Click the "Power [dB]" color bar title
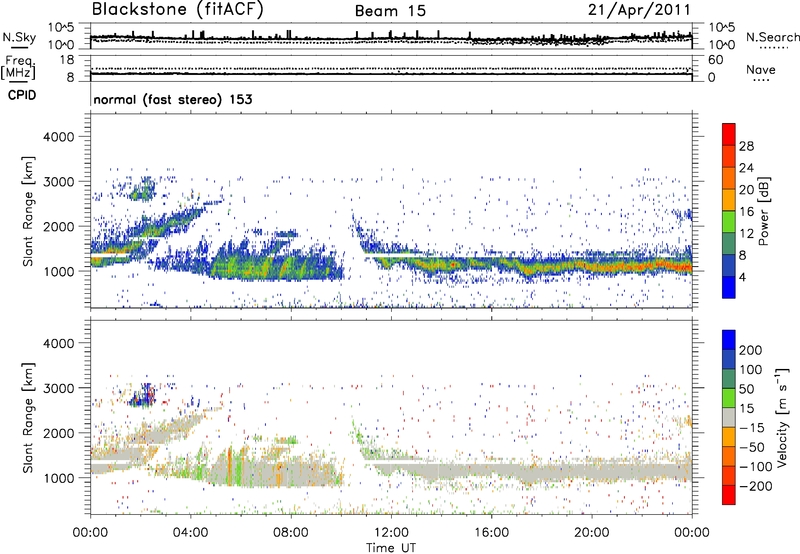This screenshot has height=554, width=800. point(764,211)
